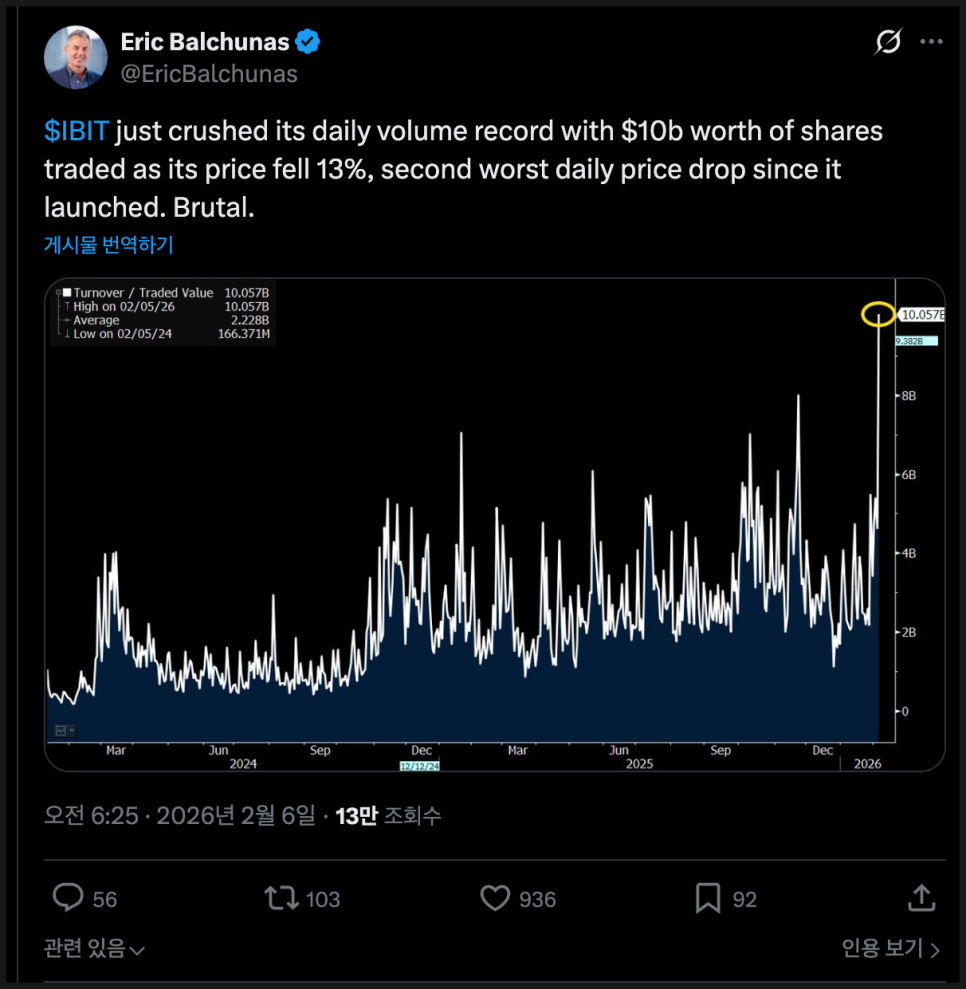Click '게시물 번역하기' to translate the post
Viewport: 966px width, 989px height.
tap(109, 244)
